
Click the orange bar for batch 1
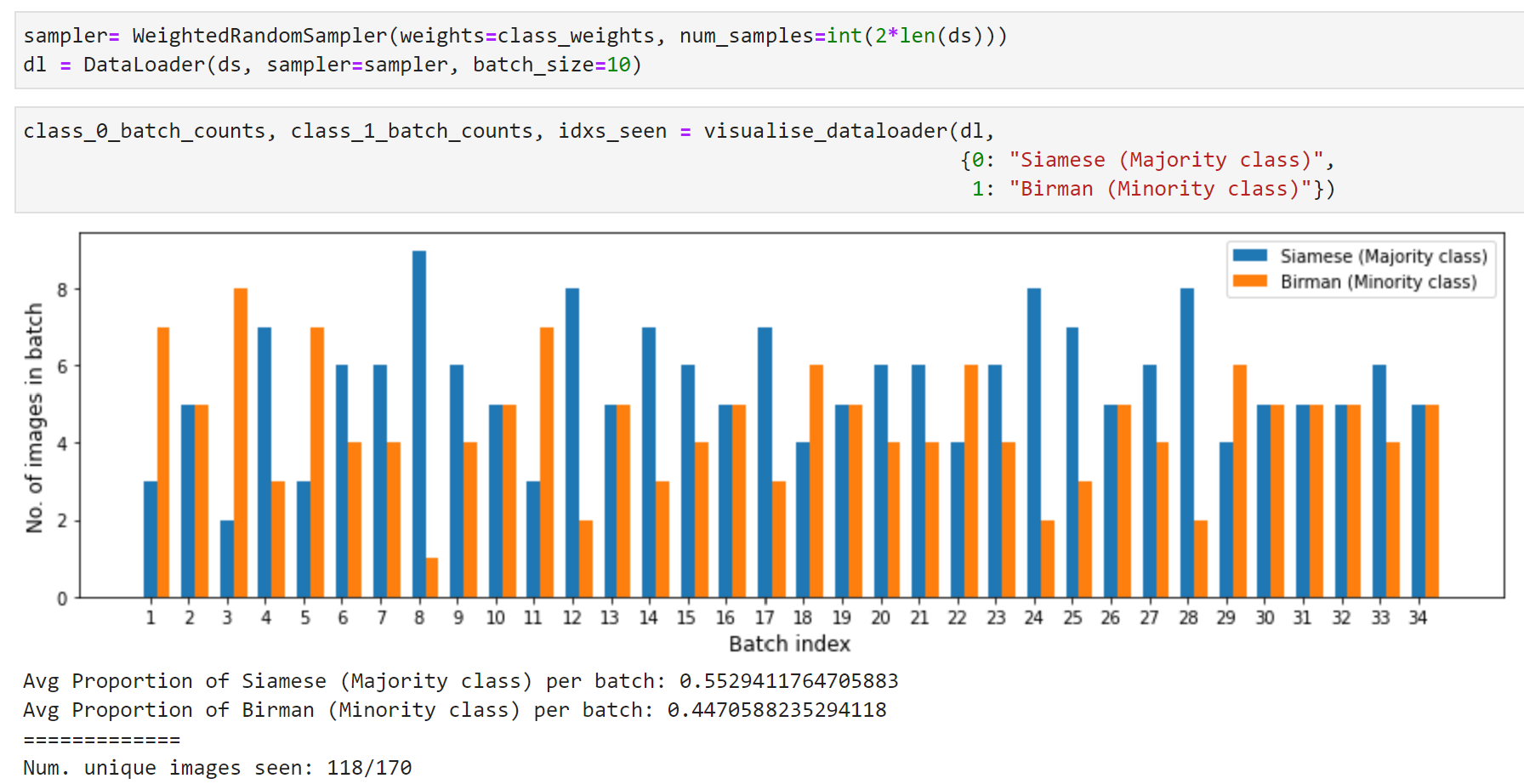(x=163, y=463)
